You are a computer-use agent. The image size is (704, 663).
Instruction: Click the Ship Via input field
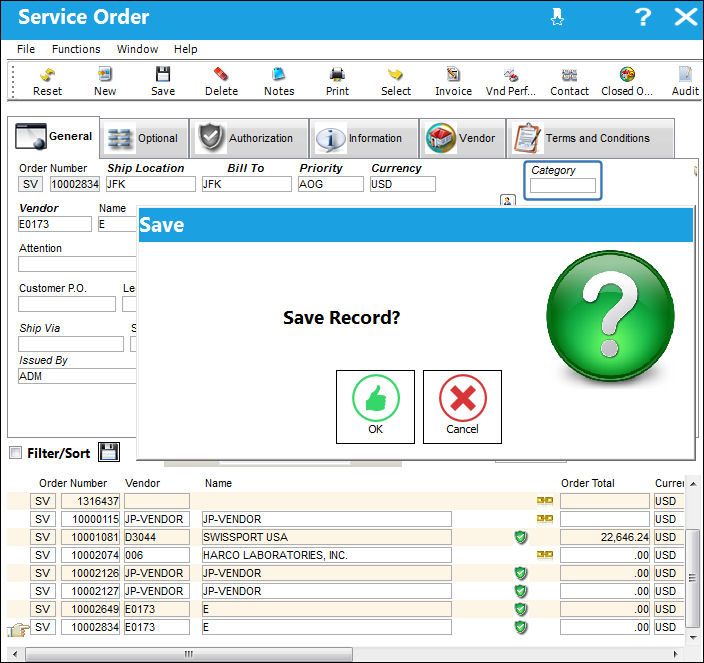pyautogui.click(x=71, y=344)
